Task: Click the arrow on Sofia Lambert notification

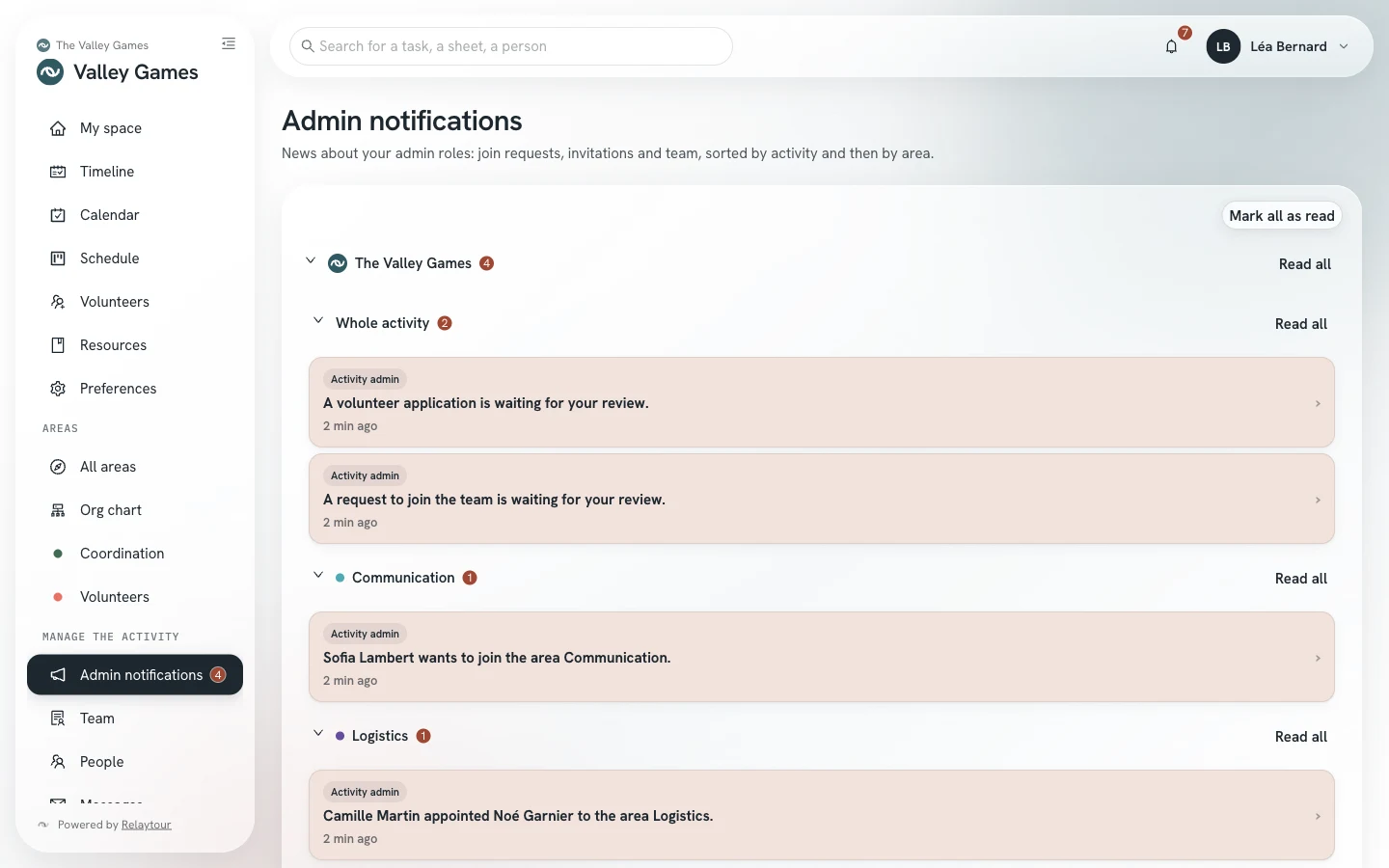Action: point(1318,658)
